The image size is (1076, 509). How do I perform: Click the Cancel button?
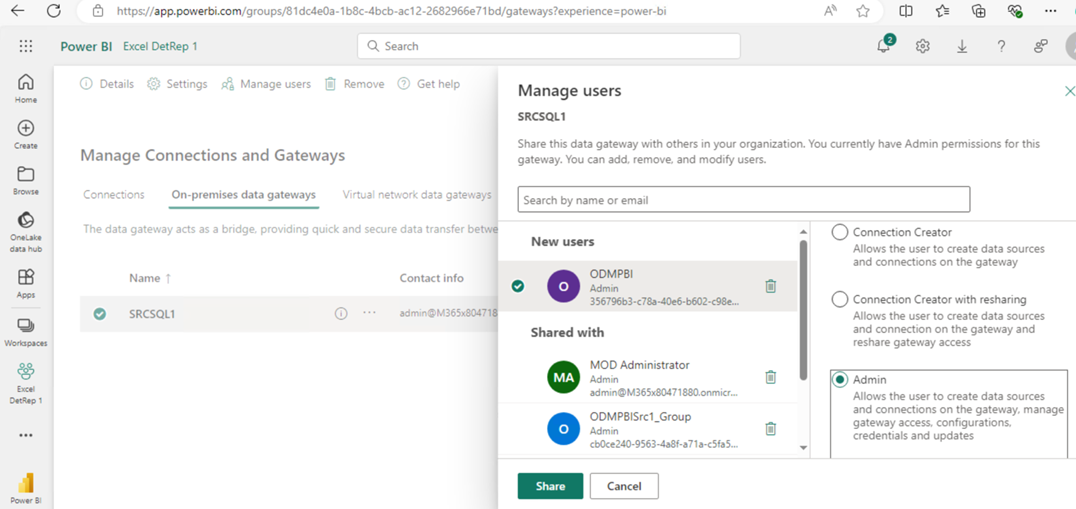(624, 486)
